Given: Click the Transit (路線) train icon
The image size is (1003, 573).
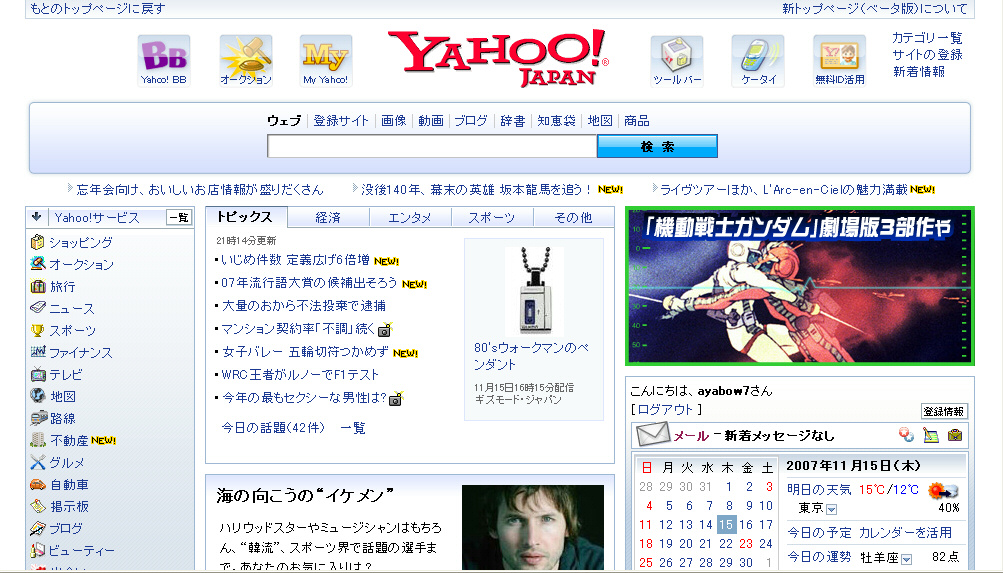Looking at the screenshot, I should [x=38, y=418].
